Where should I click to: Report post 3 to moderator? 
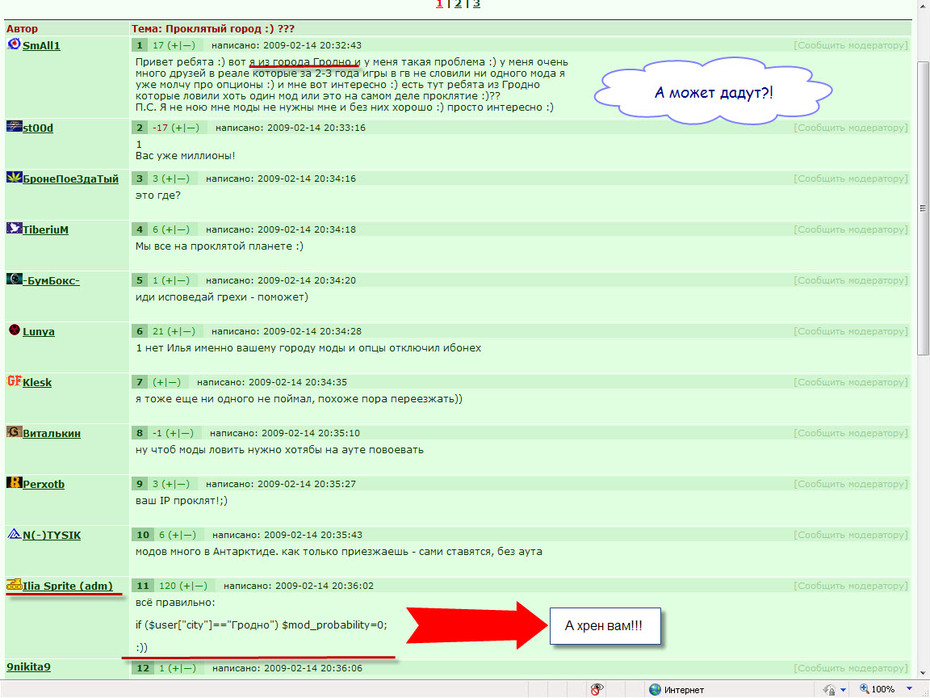coord(851,179)
